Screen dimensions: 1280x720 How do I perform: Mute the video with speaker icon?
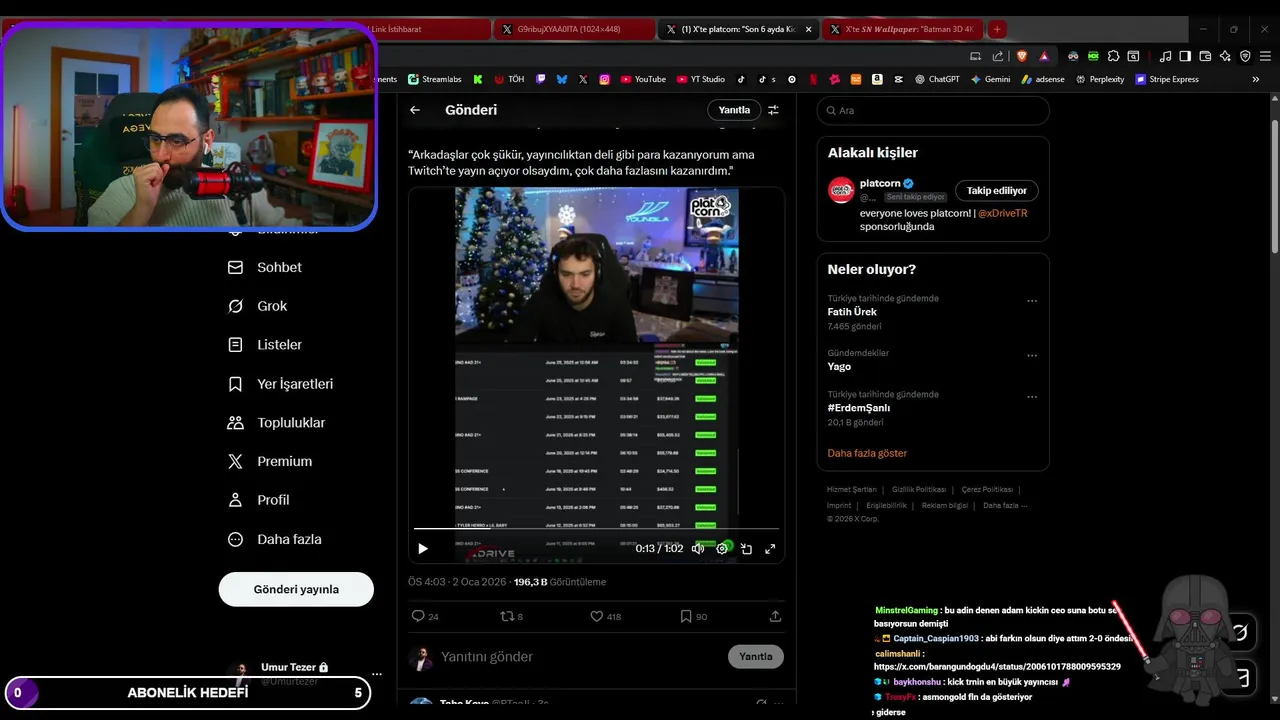point(698,548)
